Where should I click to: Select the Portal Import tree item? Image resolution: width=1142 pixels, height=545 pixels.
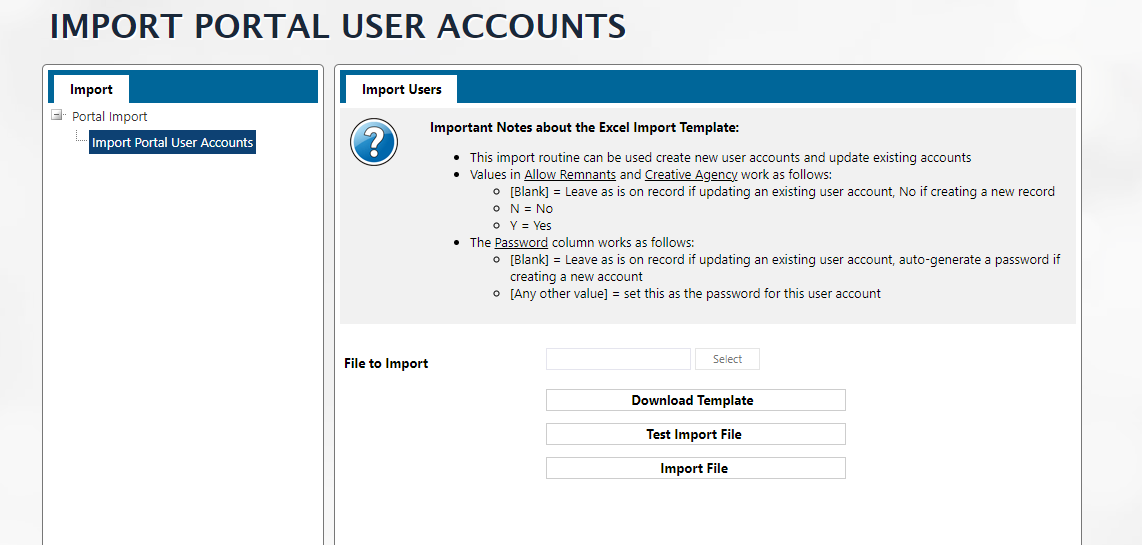pyautogui.click(x=109, y=117)
